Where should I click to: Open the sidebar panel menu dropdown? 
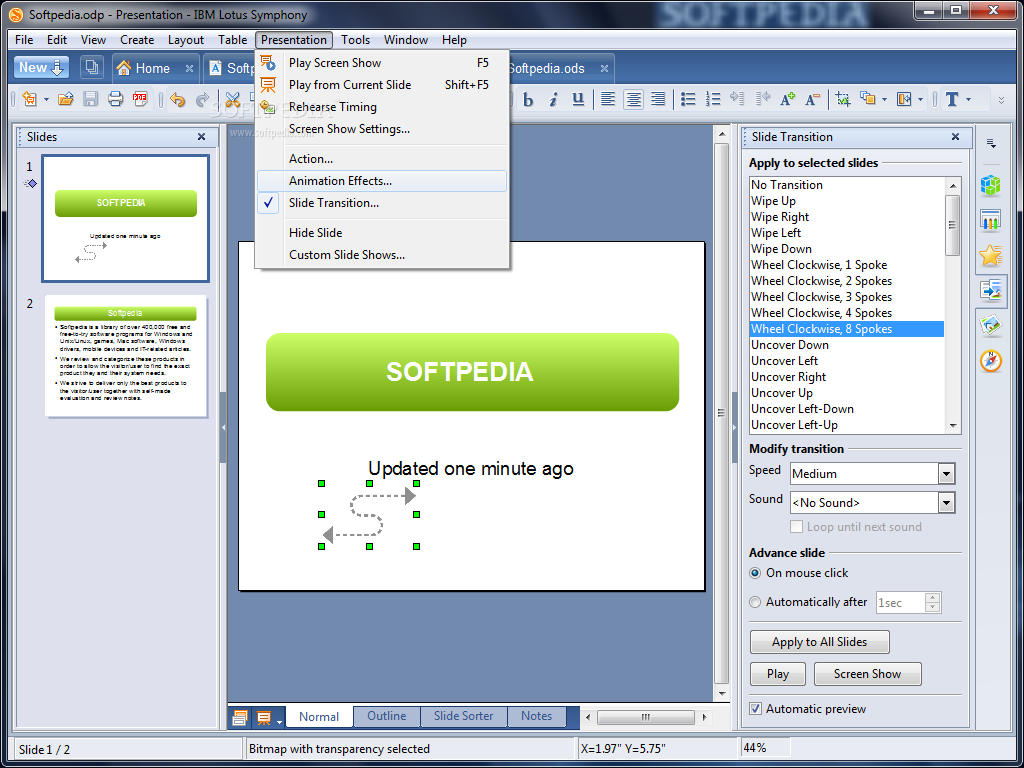991,143
